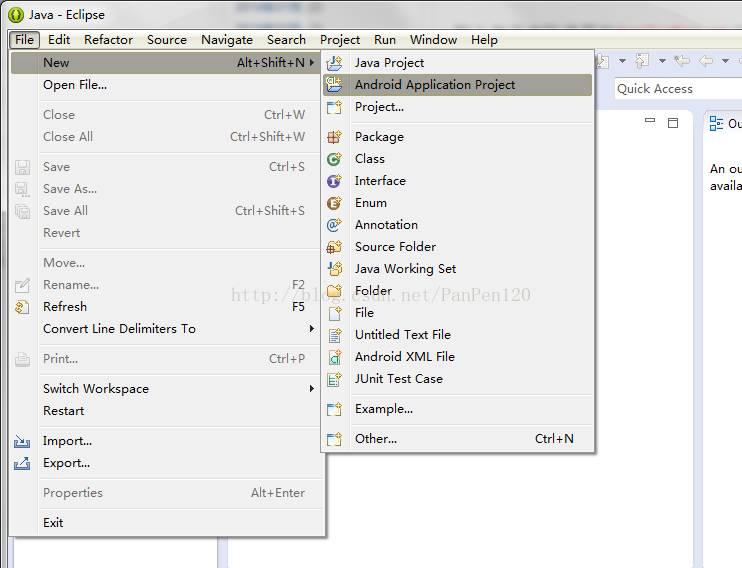Open the File menu
This screenshot has height=568, width=742.
point(24,40)
